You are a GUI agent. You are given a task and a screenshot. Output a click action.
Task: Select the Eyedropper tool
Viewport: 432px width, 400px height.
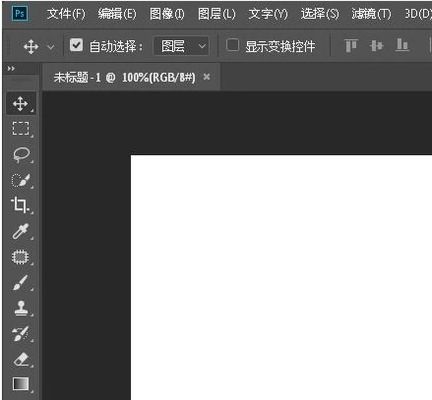point(21,231)
